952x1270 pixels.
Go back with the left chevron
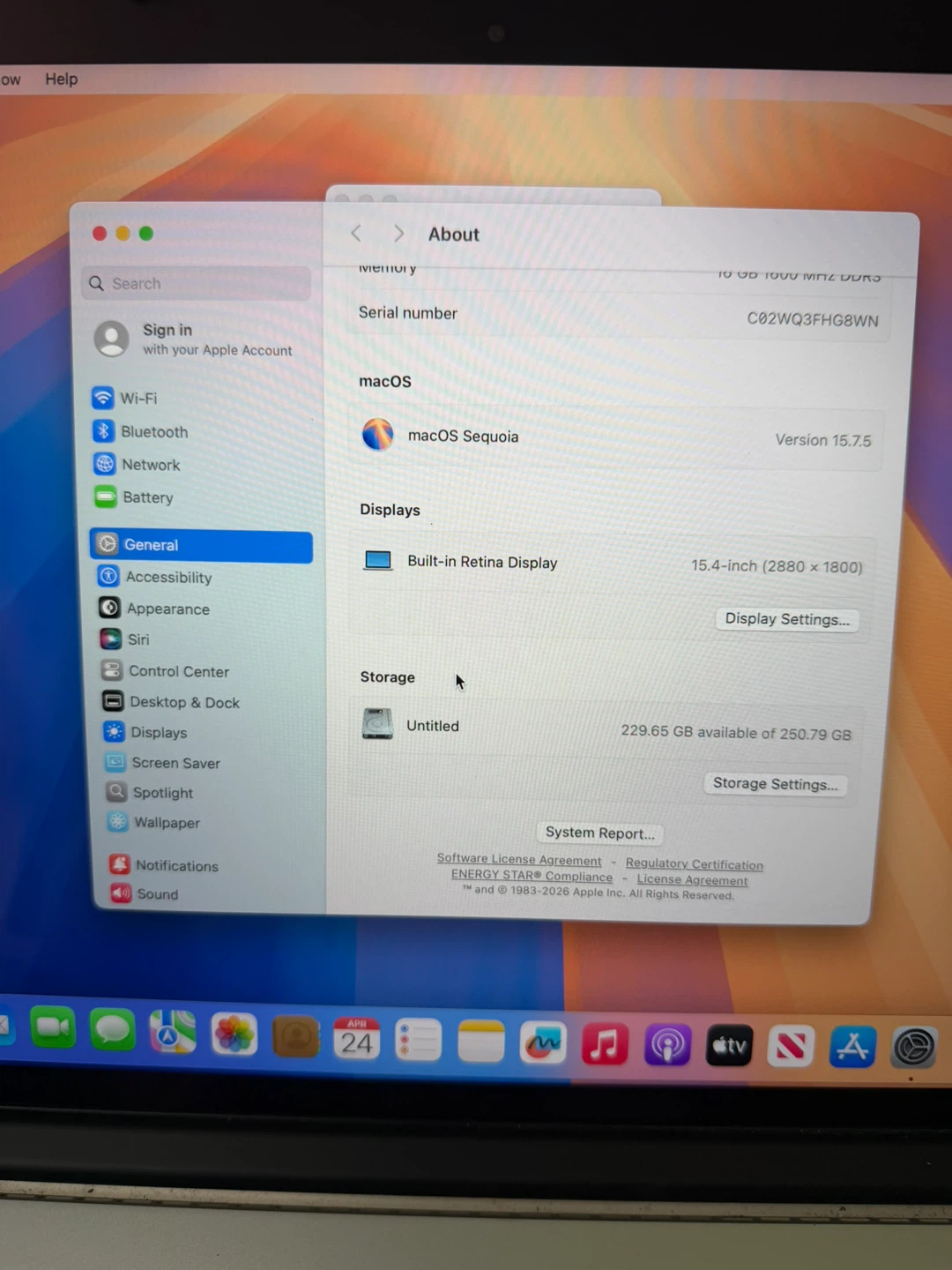[356, 233]
